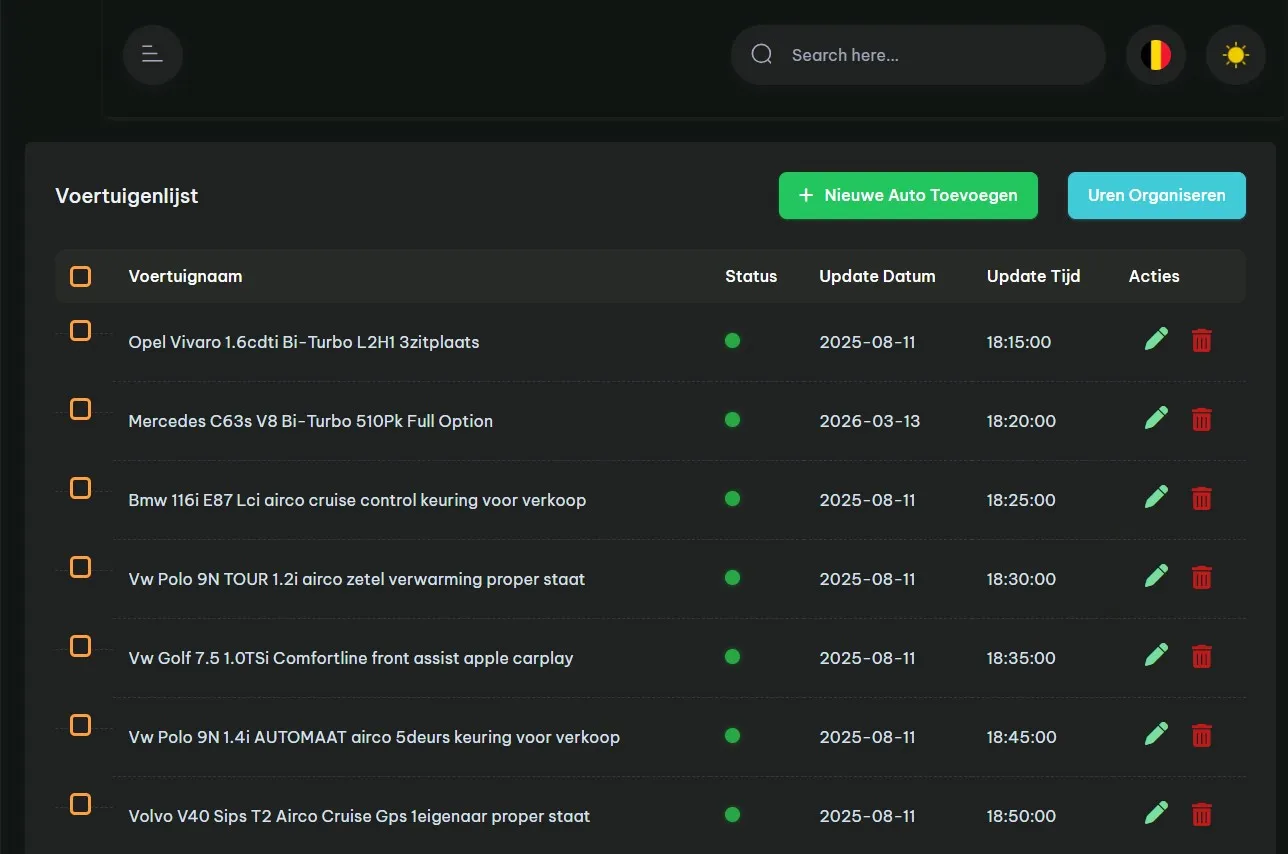This screenshot has height=854, width=1288.
Task: Edit the Opel Vivaro entry with pencil icon
Action: tap(1156, 340)
